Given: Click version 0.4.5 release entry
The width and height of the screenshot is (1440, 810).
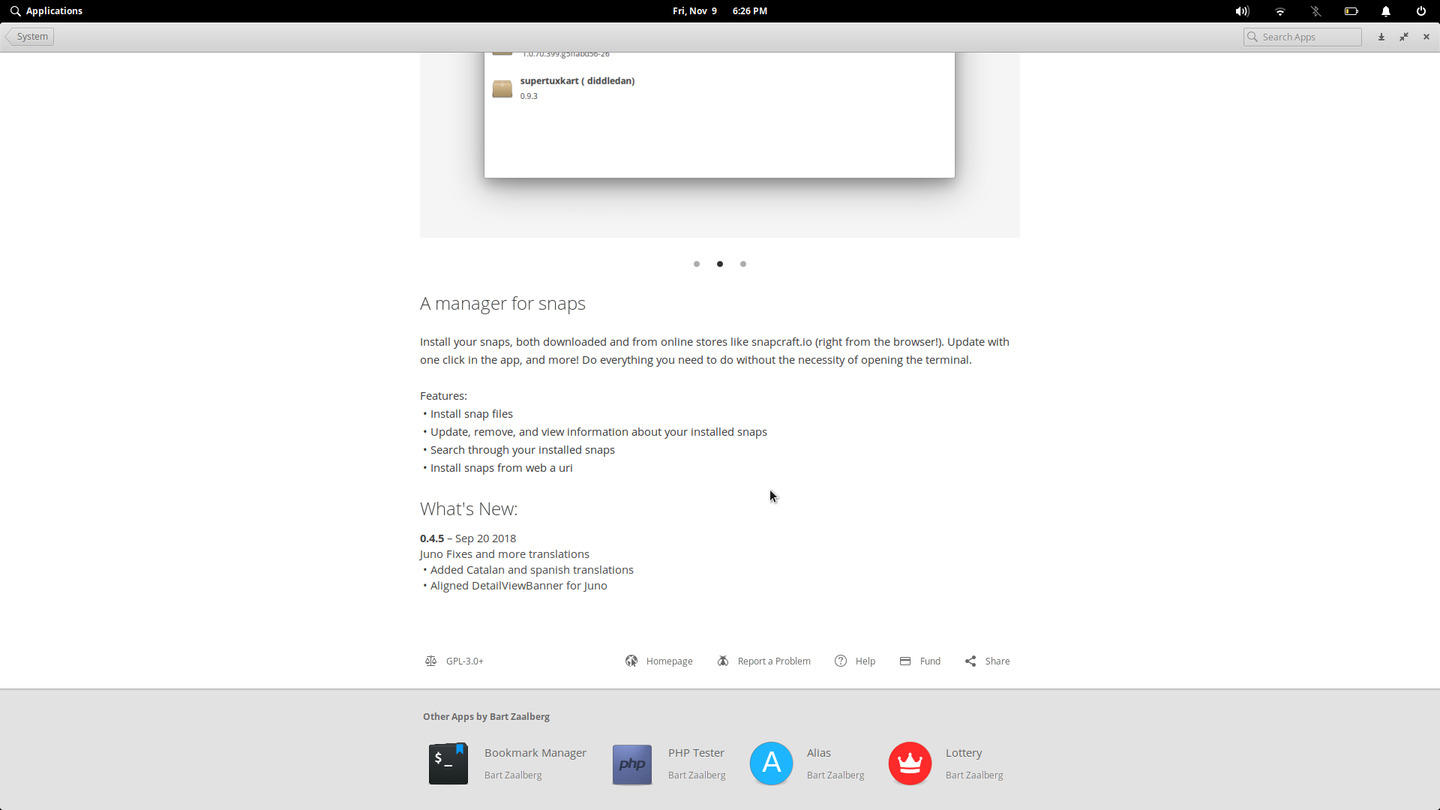Looking at the screenshot, I should pyautogui.click(x=468, y=538).
